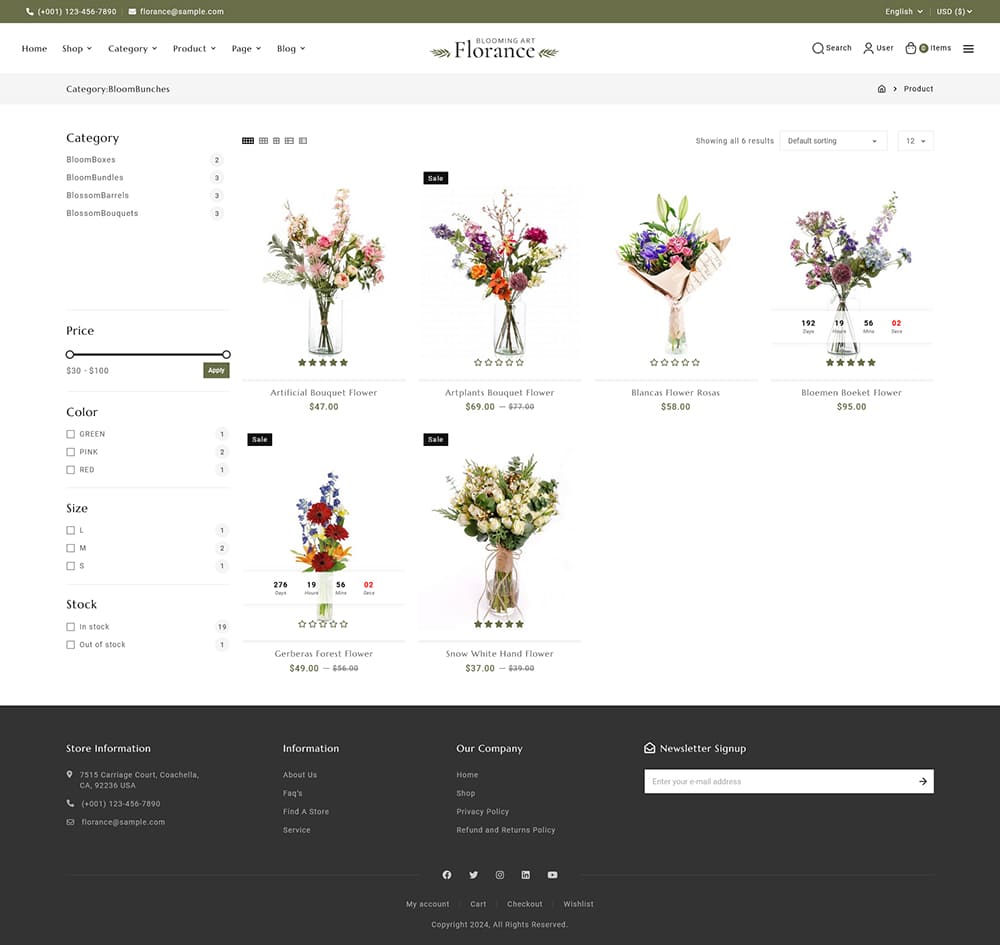View the shopping cart with 0 items
The height and width of the screenshot is (945, 1000).
tap(925, 47)
